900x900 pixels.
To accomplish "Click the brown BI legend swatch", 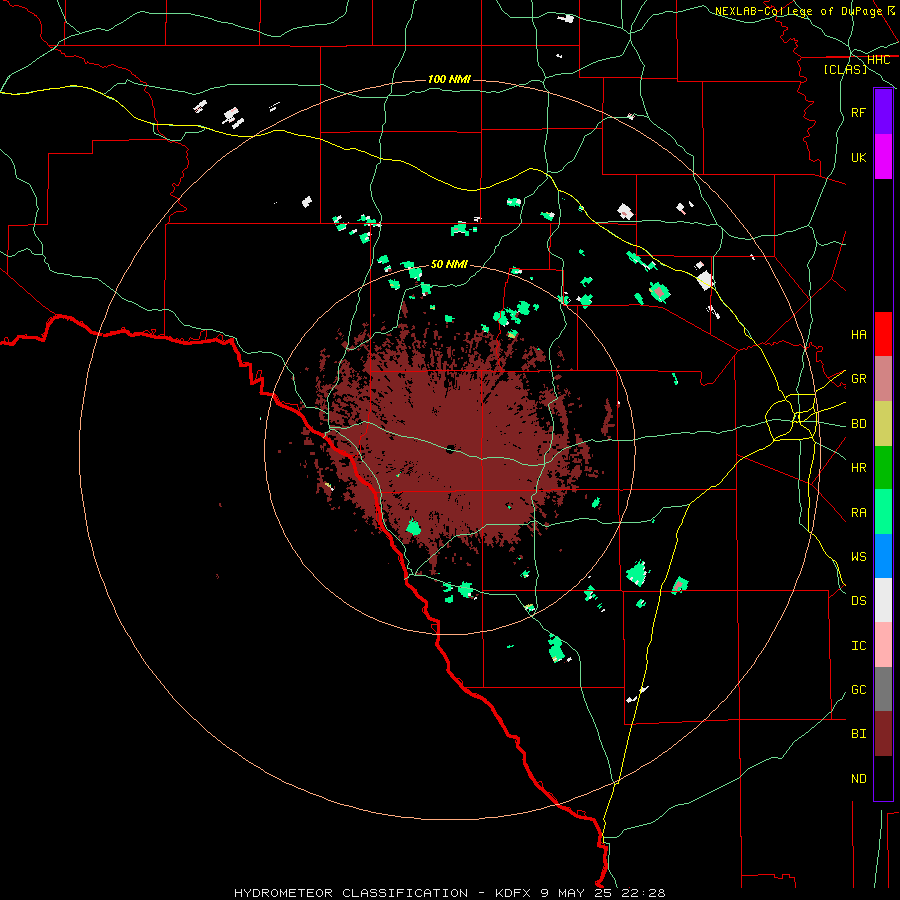I will [883, 734].
